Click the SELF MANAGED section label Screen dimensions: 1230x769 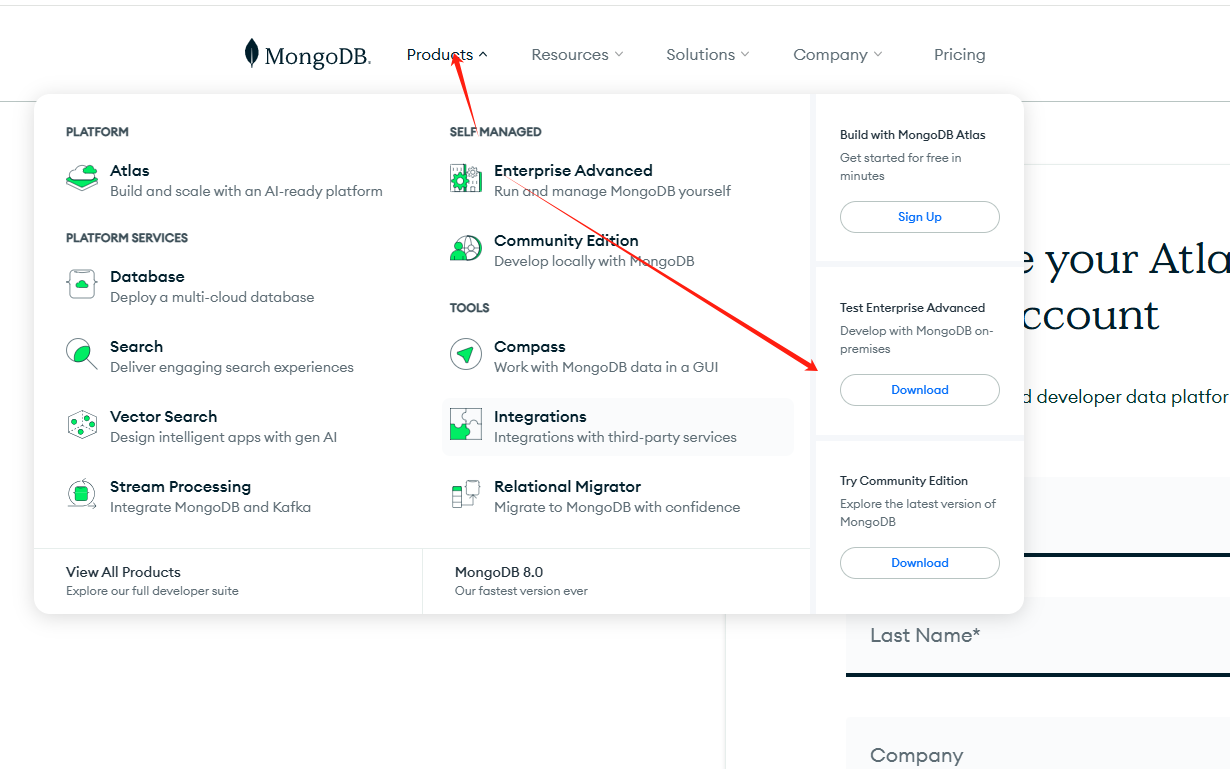click(x=496, y=132)
